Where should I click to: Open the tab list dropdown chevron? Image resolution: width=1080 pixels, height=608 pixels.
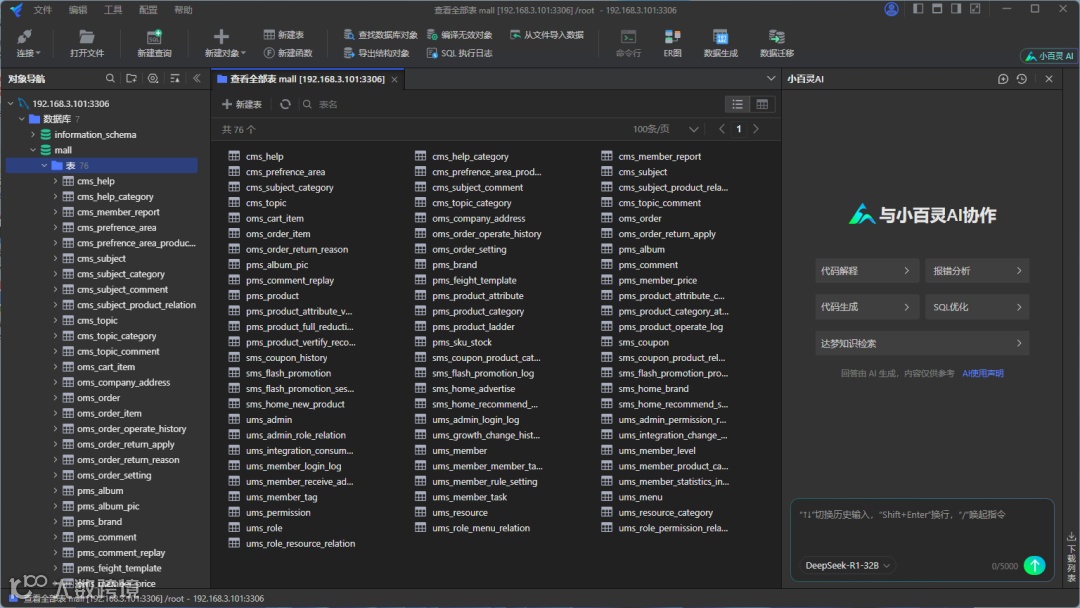[x=771, y=78]
